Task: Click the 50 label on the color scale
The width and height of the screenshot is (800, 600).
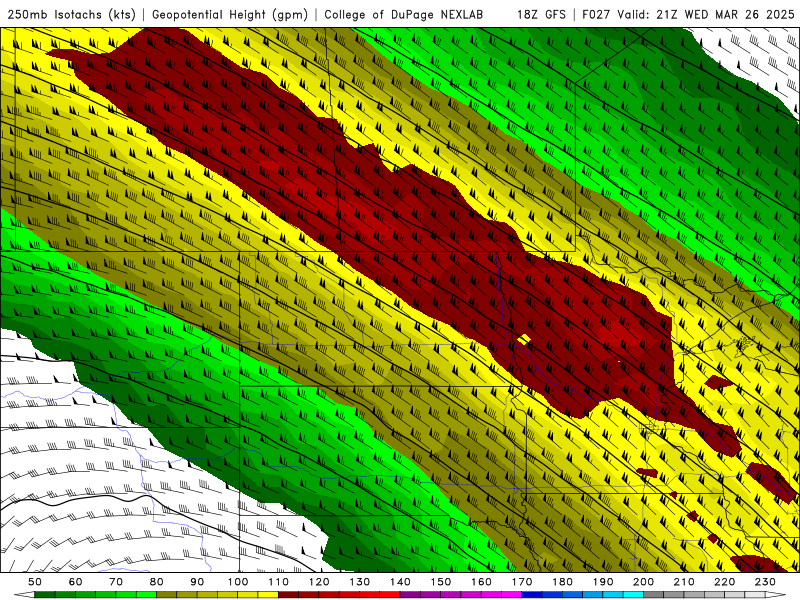Action: [x=35, y=582]
